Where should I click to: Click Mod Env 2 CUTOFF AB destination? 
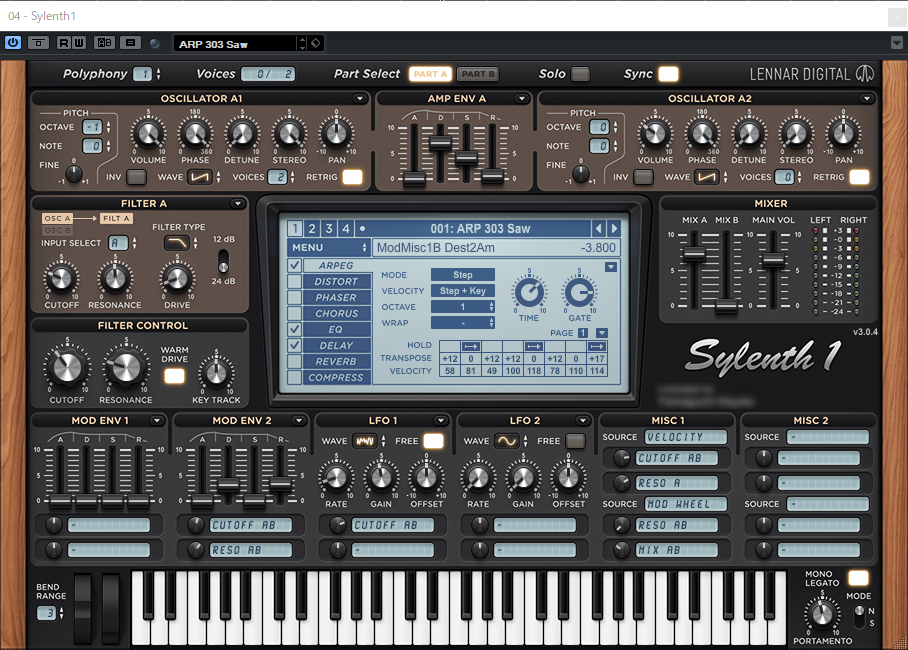(x=251, y=525)
